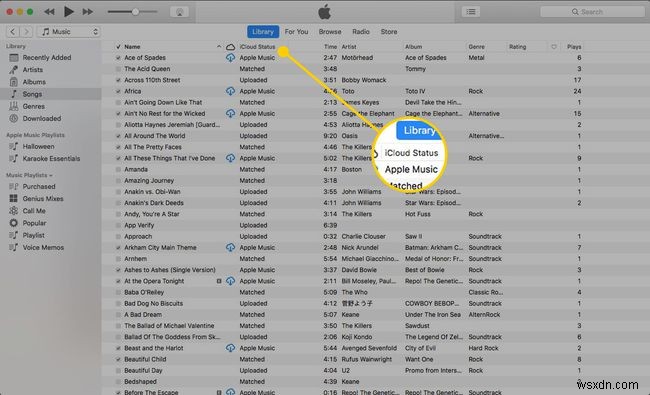
Task: Uncheck the Beautiful Child checkbox
Action: point(118,360)
